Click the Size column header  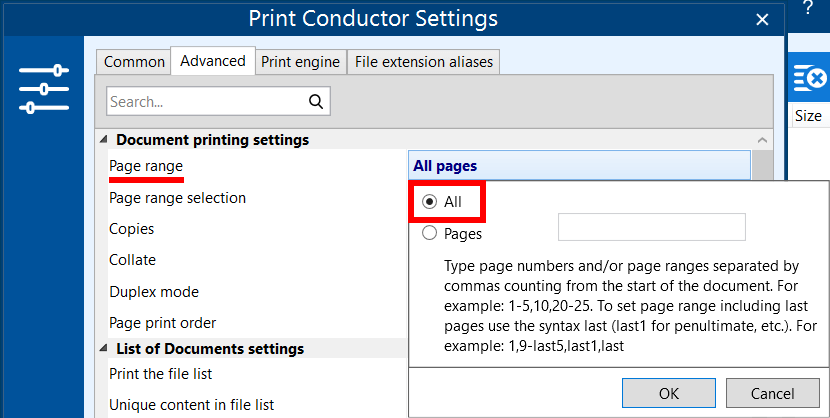(x=808, y=116)
